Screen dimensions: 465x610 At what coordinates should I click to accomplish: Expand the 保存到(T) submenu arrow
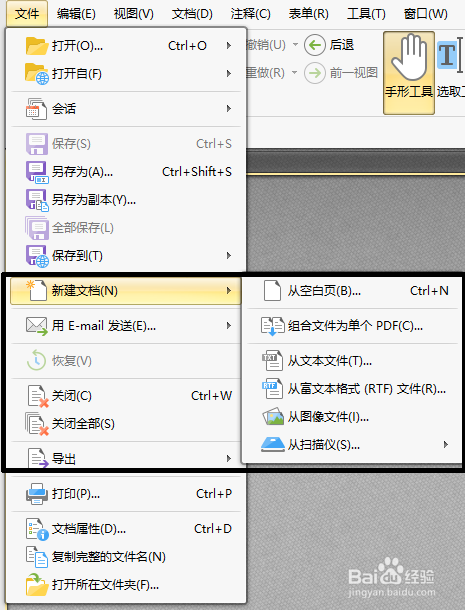pyautogui.click(x=229, y=256)
